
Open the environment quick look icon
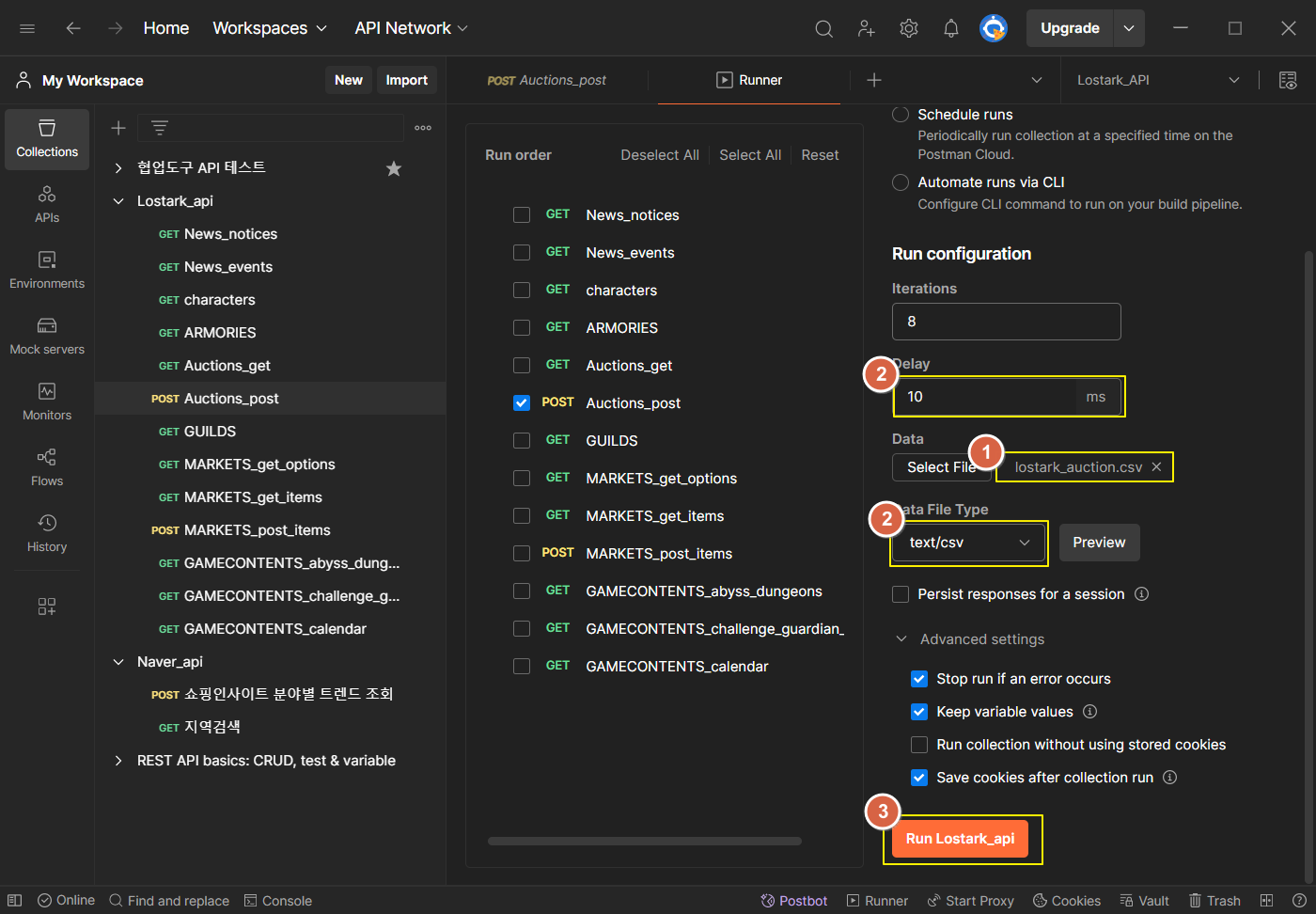(x=1288, y=80)
